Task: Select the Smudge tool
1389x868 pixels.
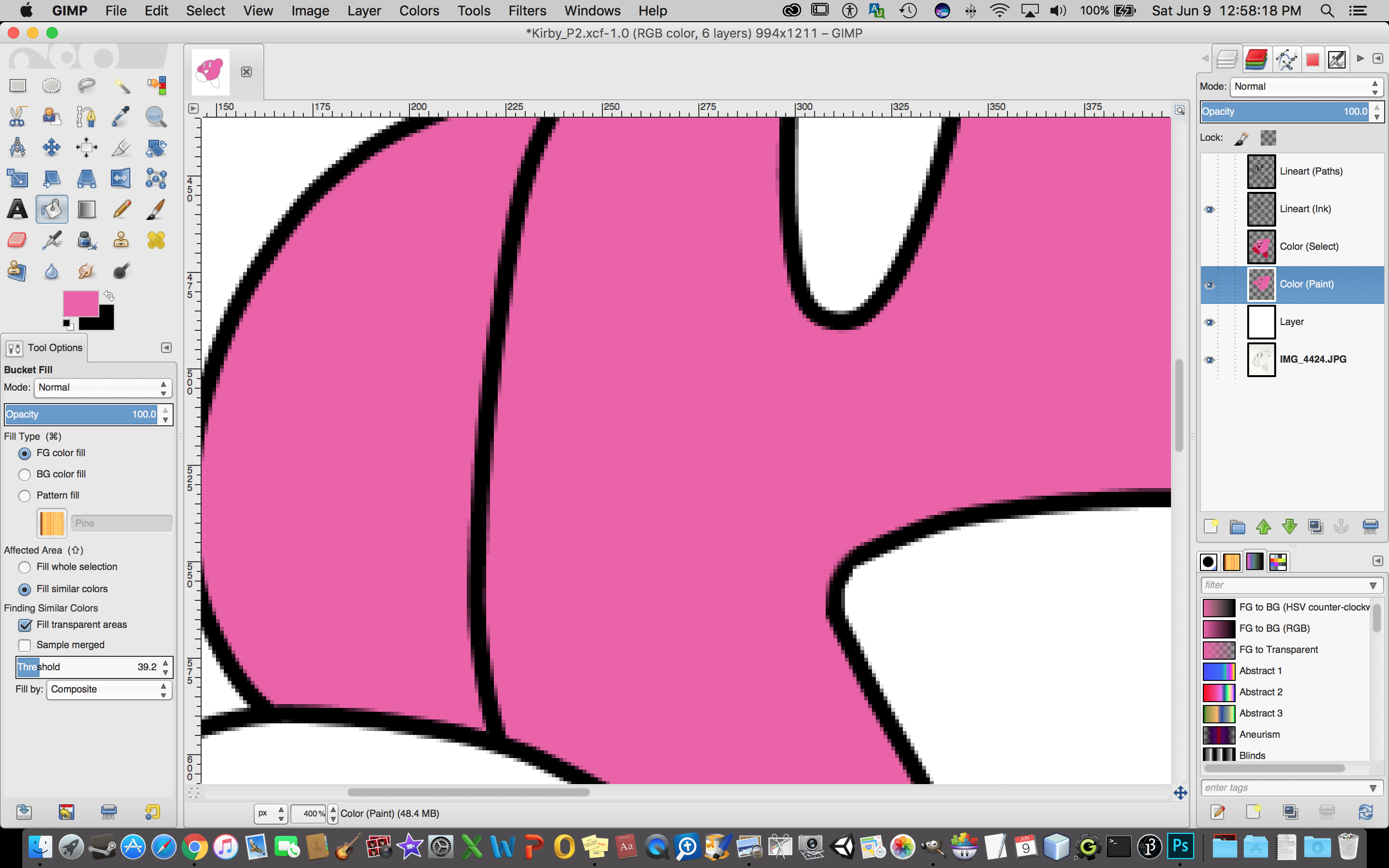Action: pyautogui.click(x=86, y=271)
